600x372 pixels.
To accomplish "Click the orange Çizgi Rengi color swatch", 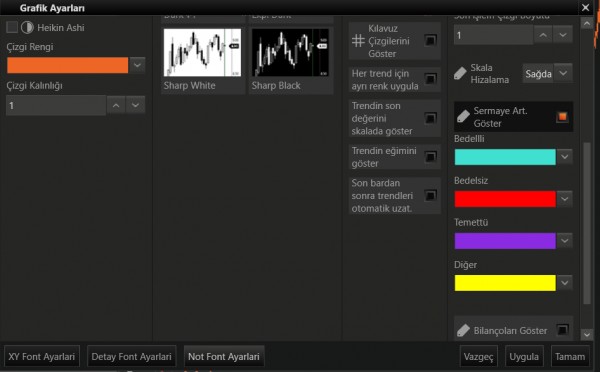I will [x=67, y=65].
